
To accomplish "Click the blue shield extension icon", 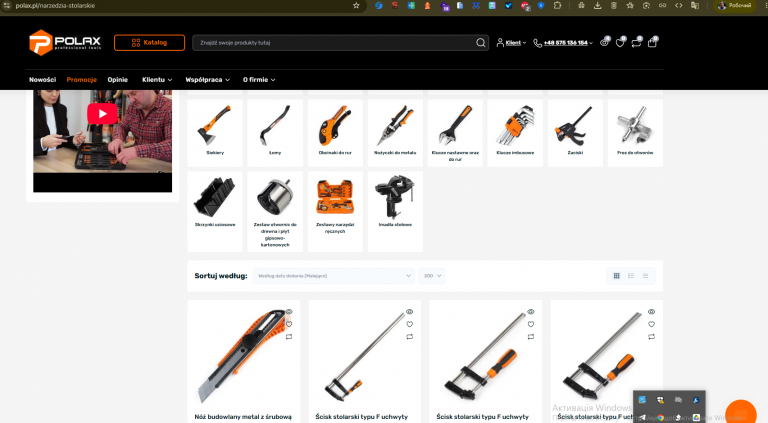I will coord(541,5).
